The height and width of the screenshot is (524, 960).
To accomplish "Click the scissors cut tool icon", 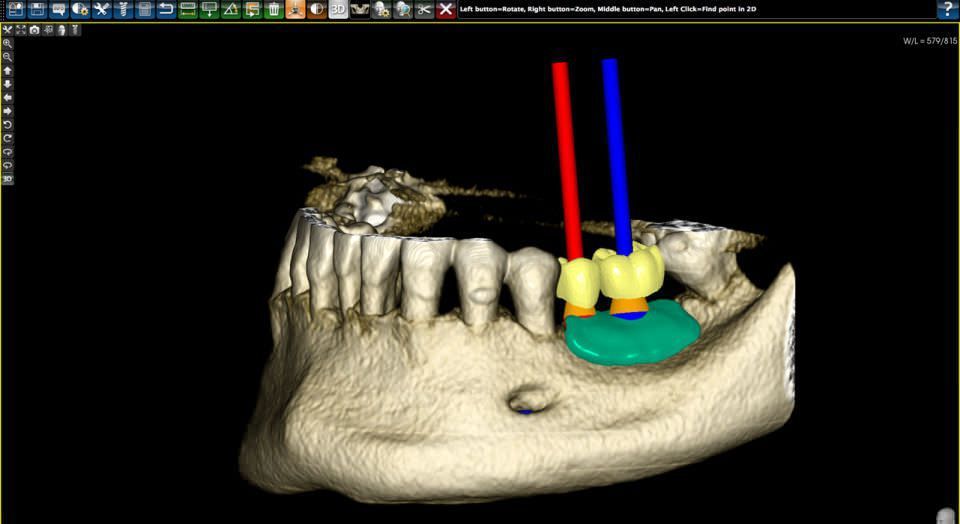I will 424,9.
